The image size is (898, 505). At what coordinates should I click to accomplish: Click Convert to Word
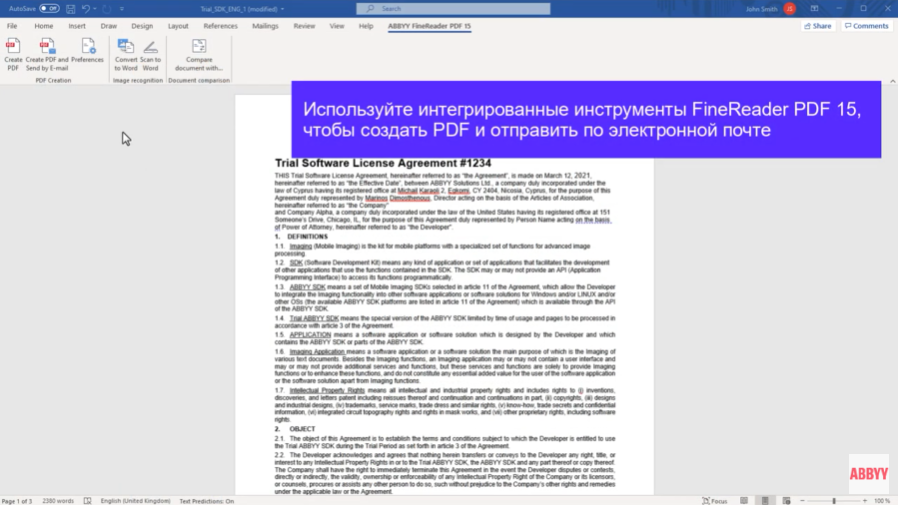[125, 55]
